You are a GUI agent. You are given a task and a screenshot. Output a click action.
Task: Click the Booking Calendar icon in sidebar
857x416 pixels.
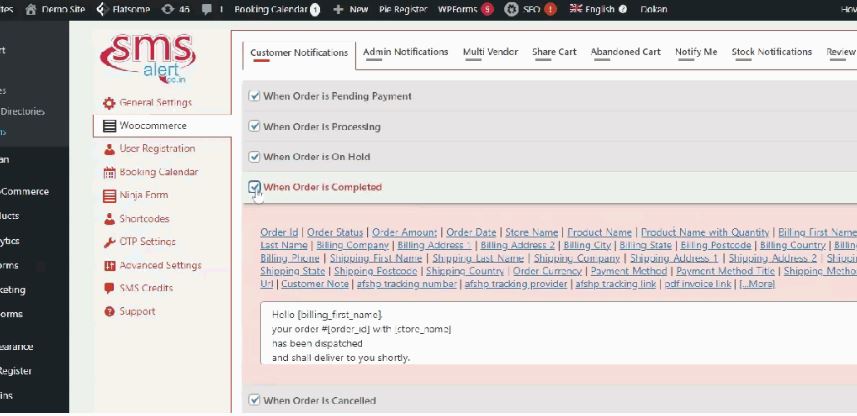[109, 172]
